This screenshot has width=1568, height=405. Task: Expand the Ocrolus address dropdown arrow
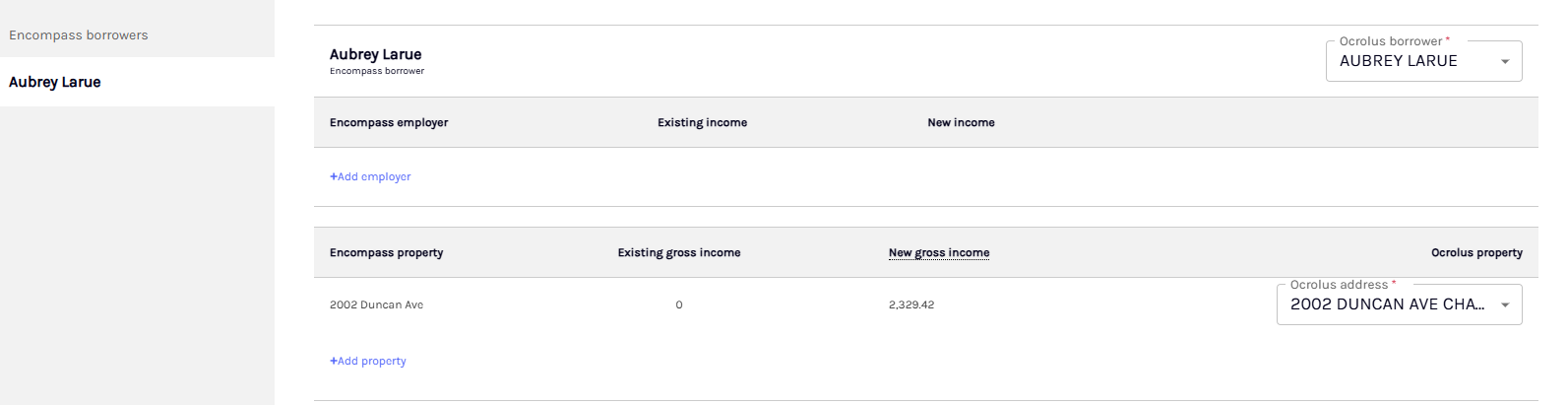pyautogui.click(x=1504, y=304)
